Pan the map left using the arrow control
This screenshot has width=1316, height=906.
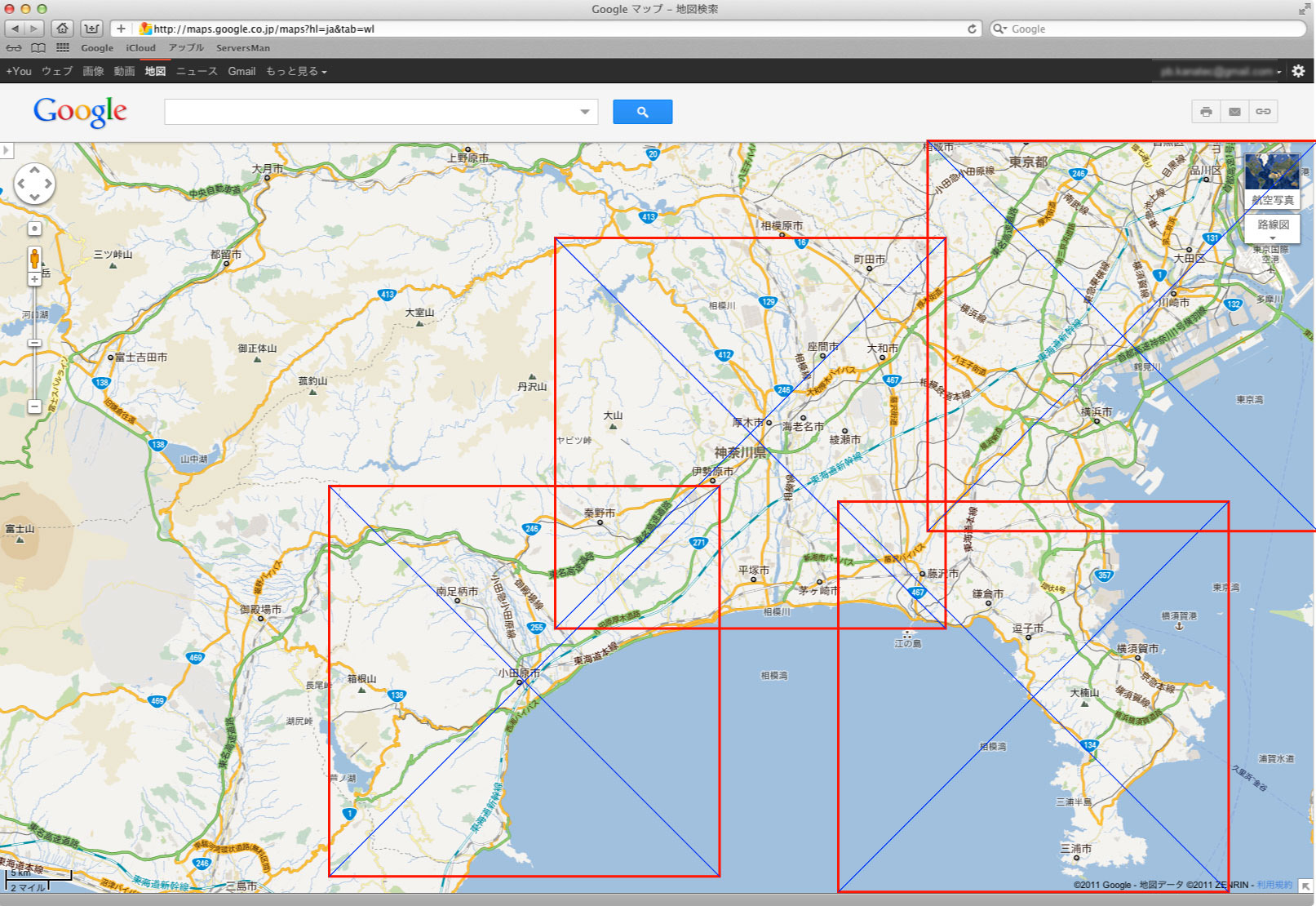pos(21,184)
